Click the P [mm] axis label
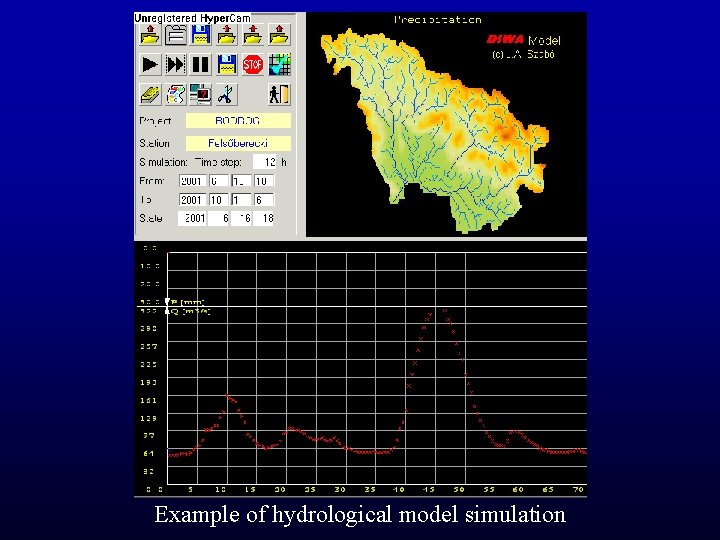 coord(187,302)
